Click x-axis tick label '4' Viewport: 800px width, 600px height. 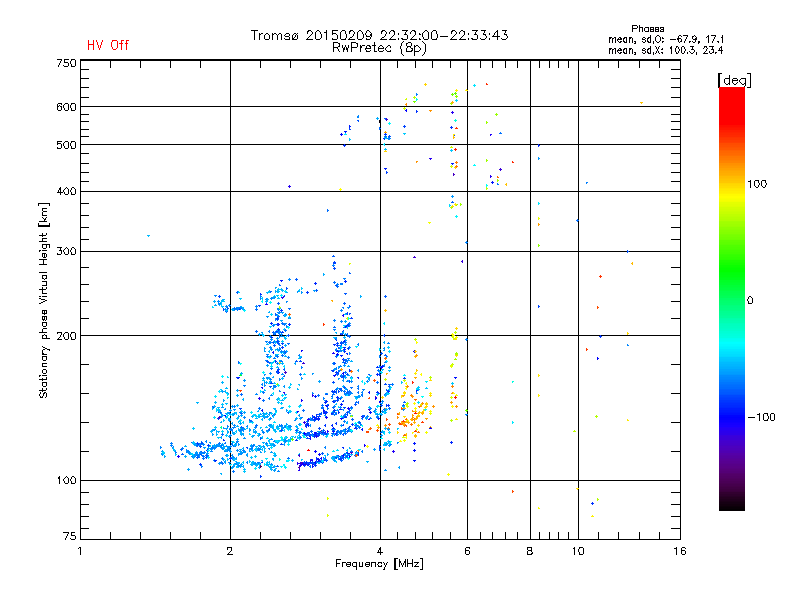380,551
